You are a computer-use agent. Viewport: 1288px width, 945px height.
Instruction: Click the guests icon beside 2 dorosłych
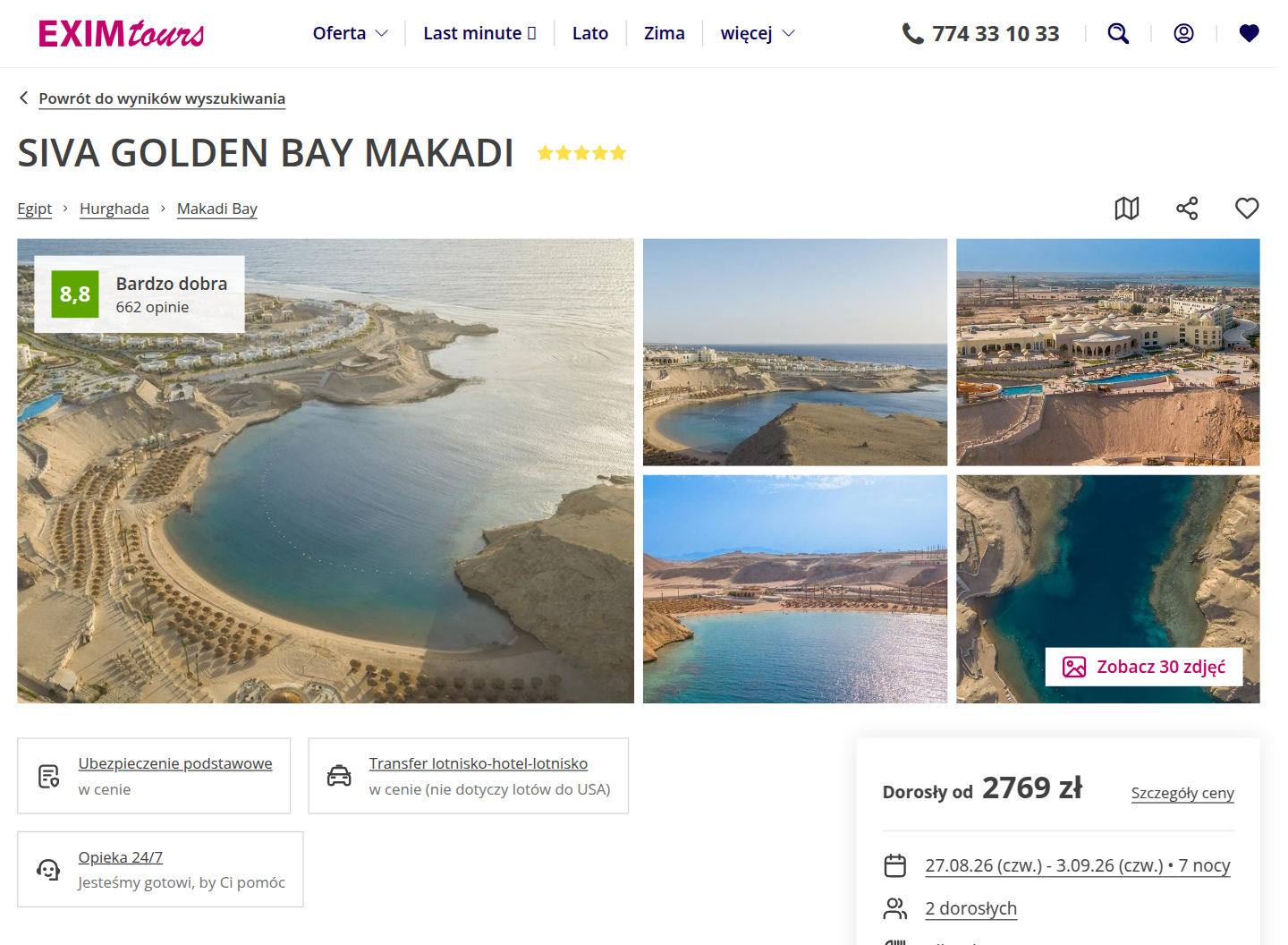tap(895, 908)
